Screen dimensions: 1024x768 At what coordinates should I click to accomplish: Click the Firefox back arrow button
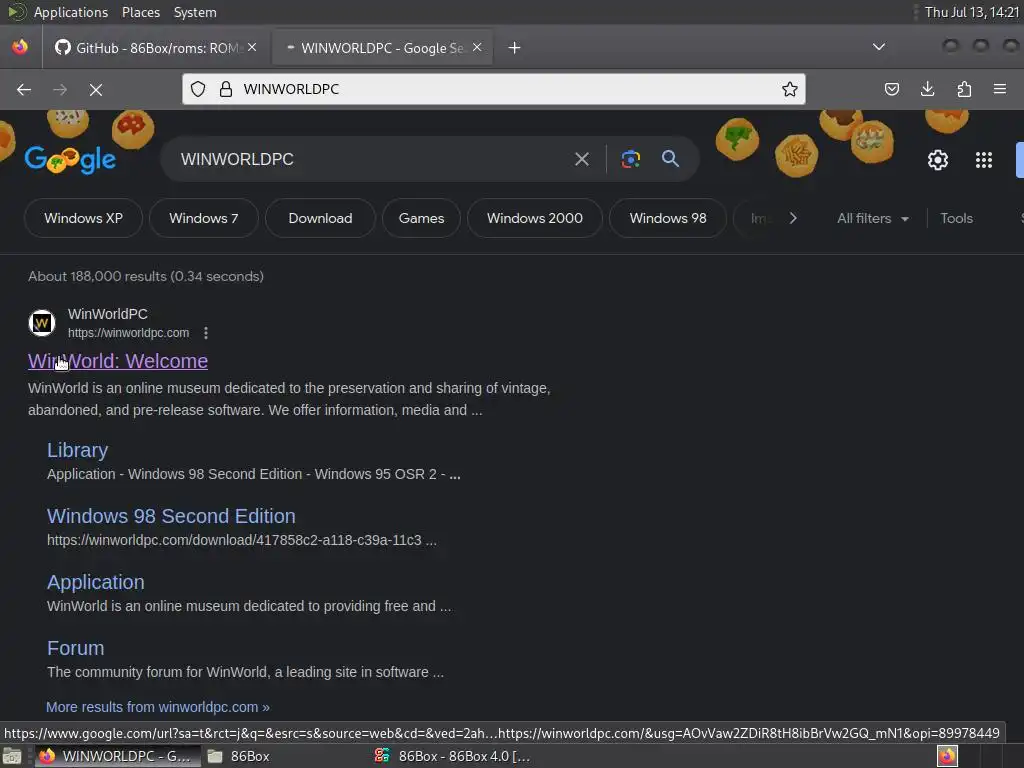(x=24, y=89)
